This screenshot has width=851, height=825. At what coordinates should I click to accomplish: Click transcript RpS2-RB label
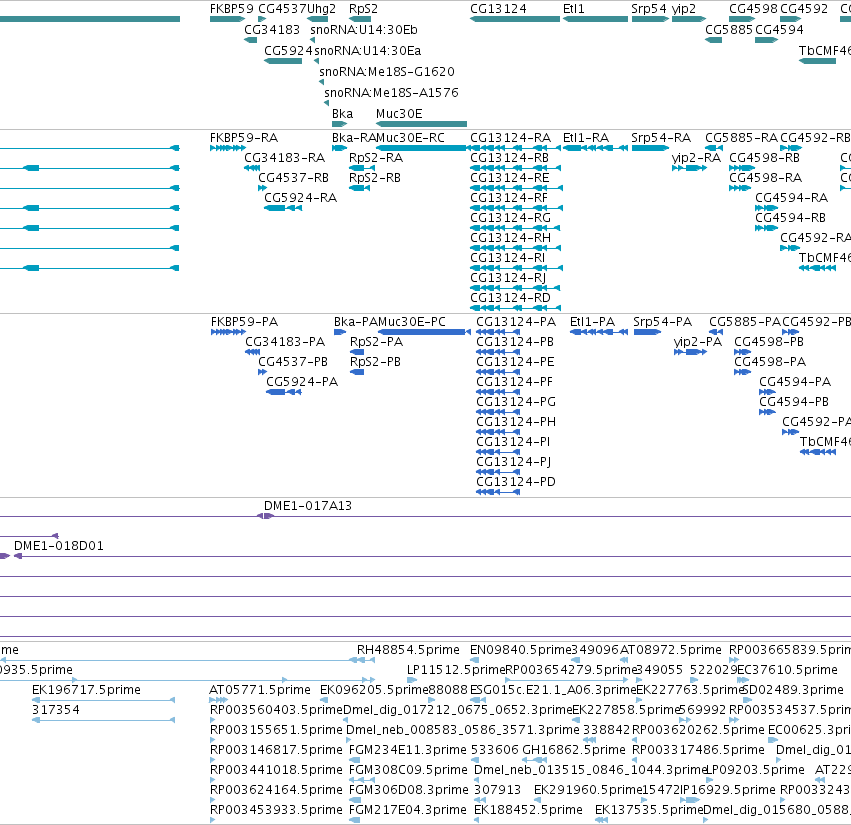click(x=375, y=178)
